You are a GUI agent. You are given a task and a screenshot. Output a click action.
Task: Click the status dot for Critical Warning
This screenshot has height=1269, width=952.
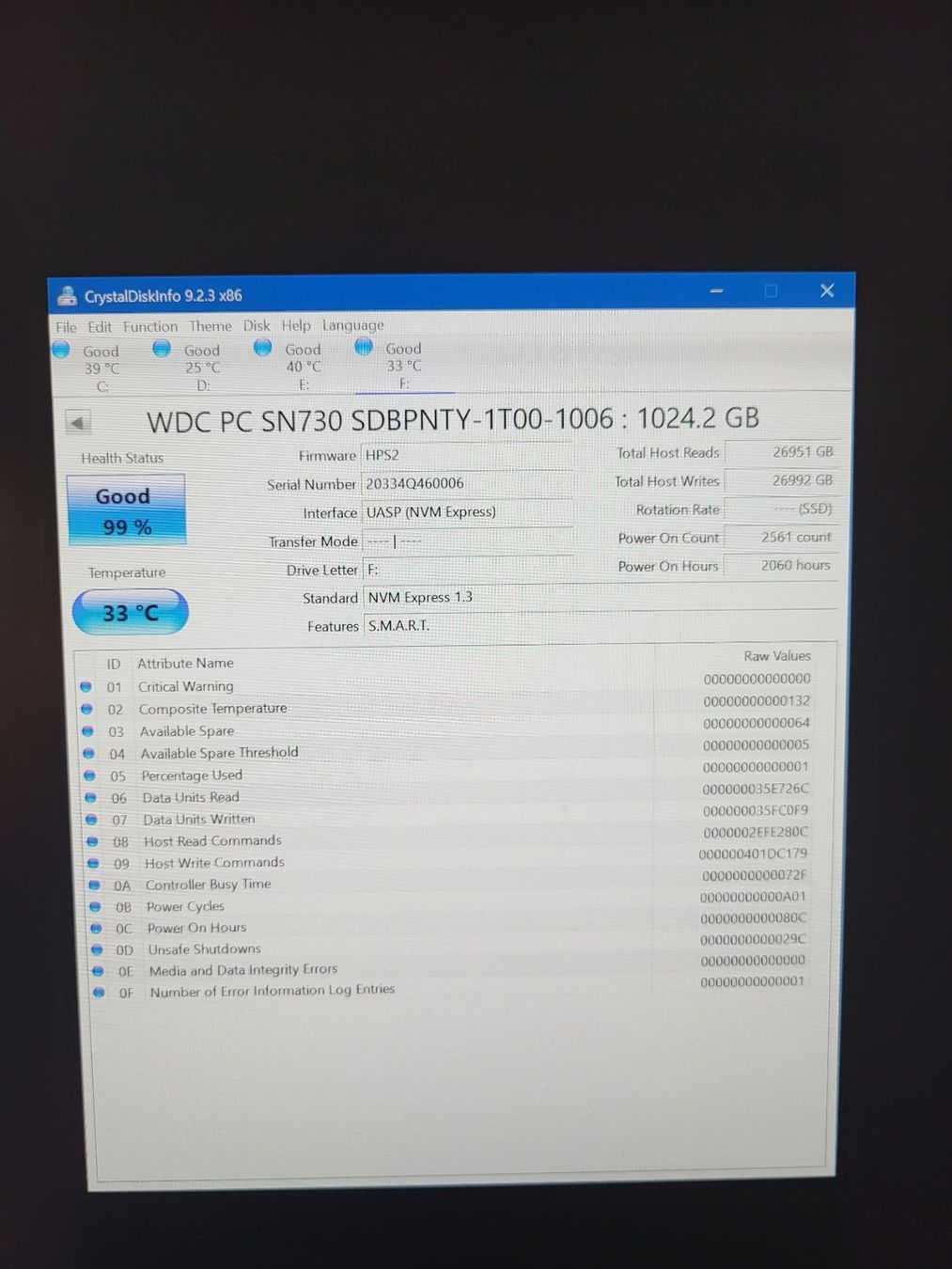[86, 687]
